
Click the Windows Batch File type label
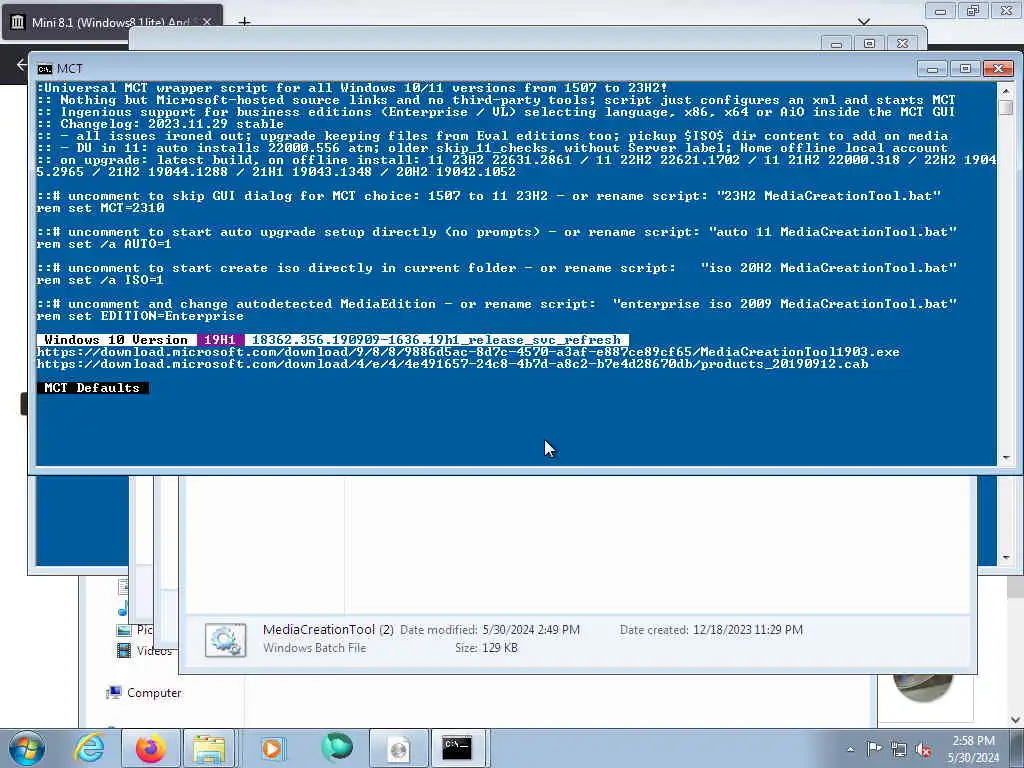pos(315,648)
